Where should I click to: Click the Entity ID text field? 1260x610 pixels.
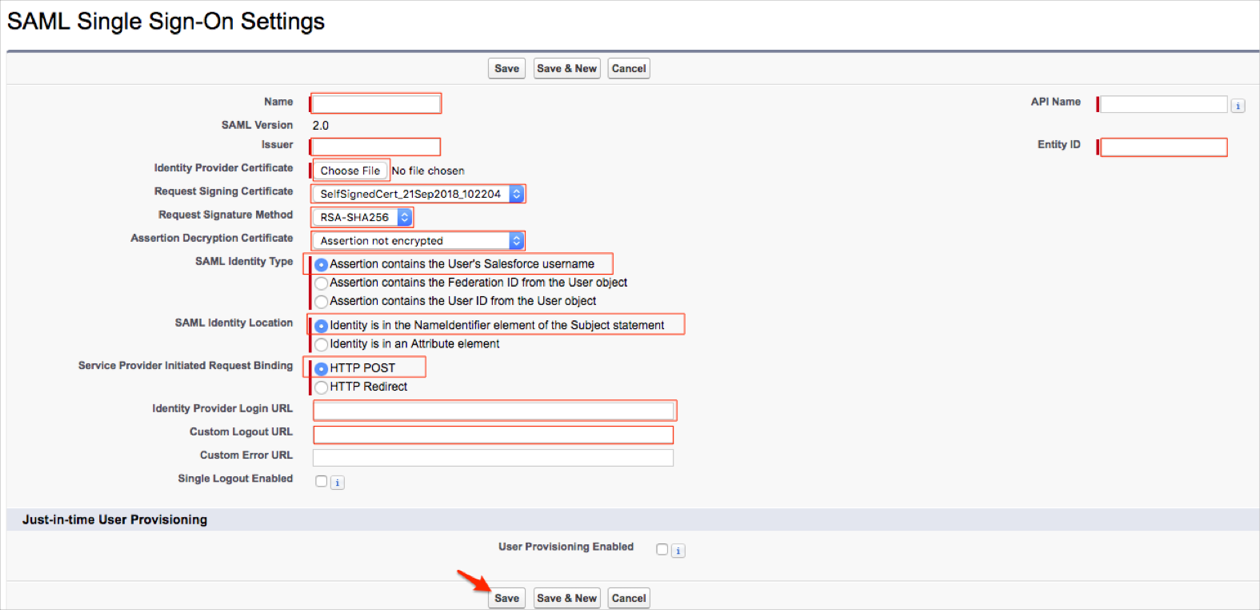point(1163,147)
